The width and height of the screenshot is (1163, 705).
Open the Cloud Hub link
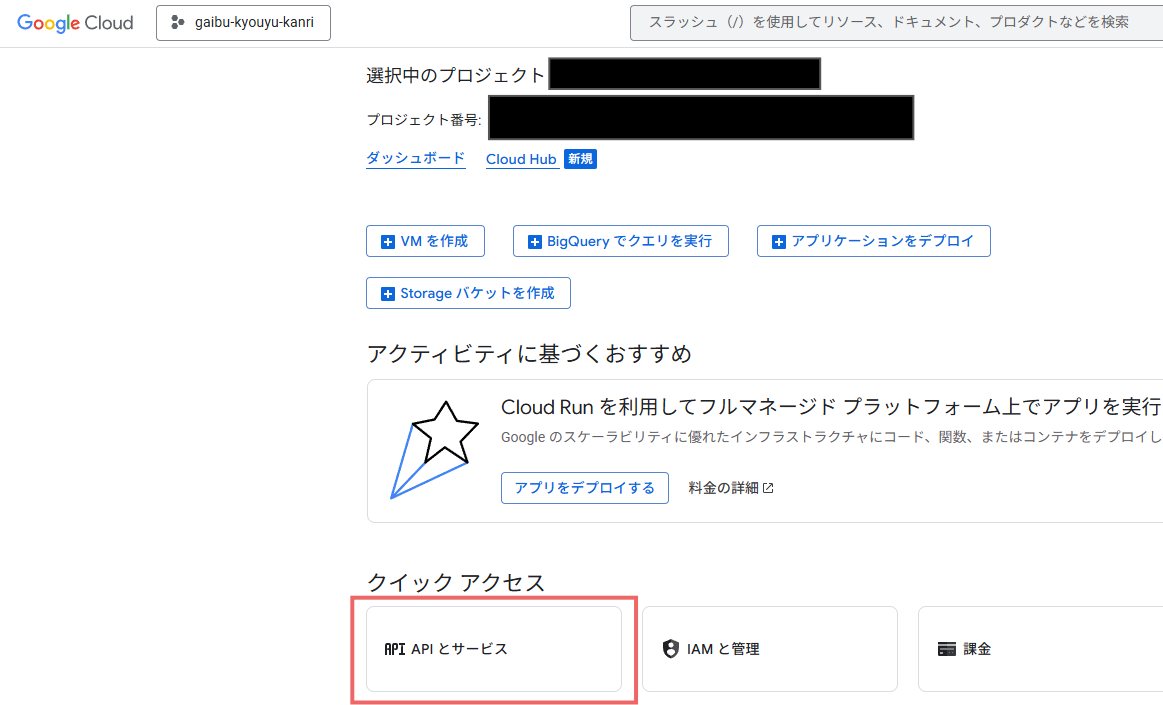click(x=521, y=159)
